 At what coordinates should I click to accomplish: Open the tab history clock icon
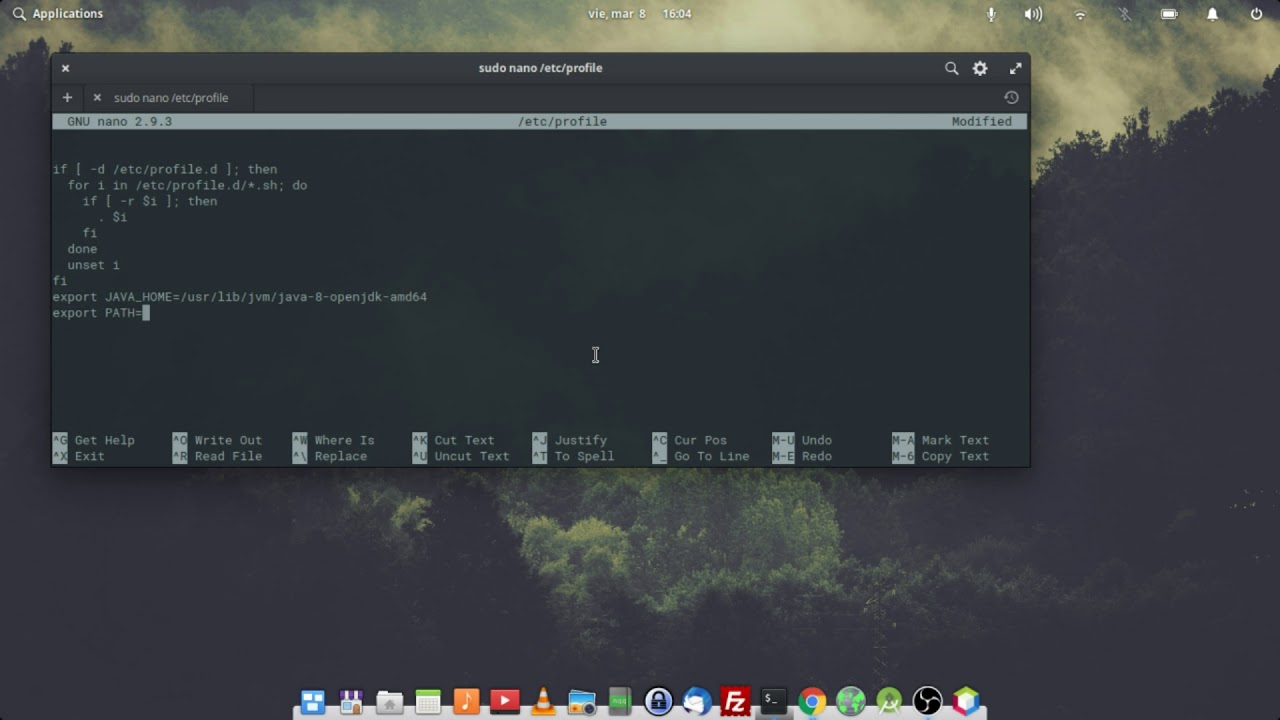[x=1011, y=97]
